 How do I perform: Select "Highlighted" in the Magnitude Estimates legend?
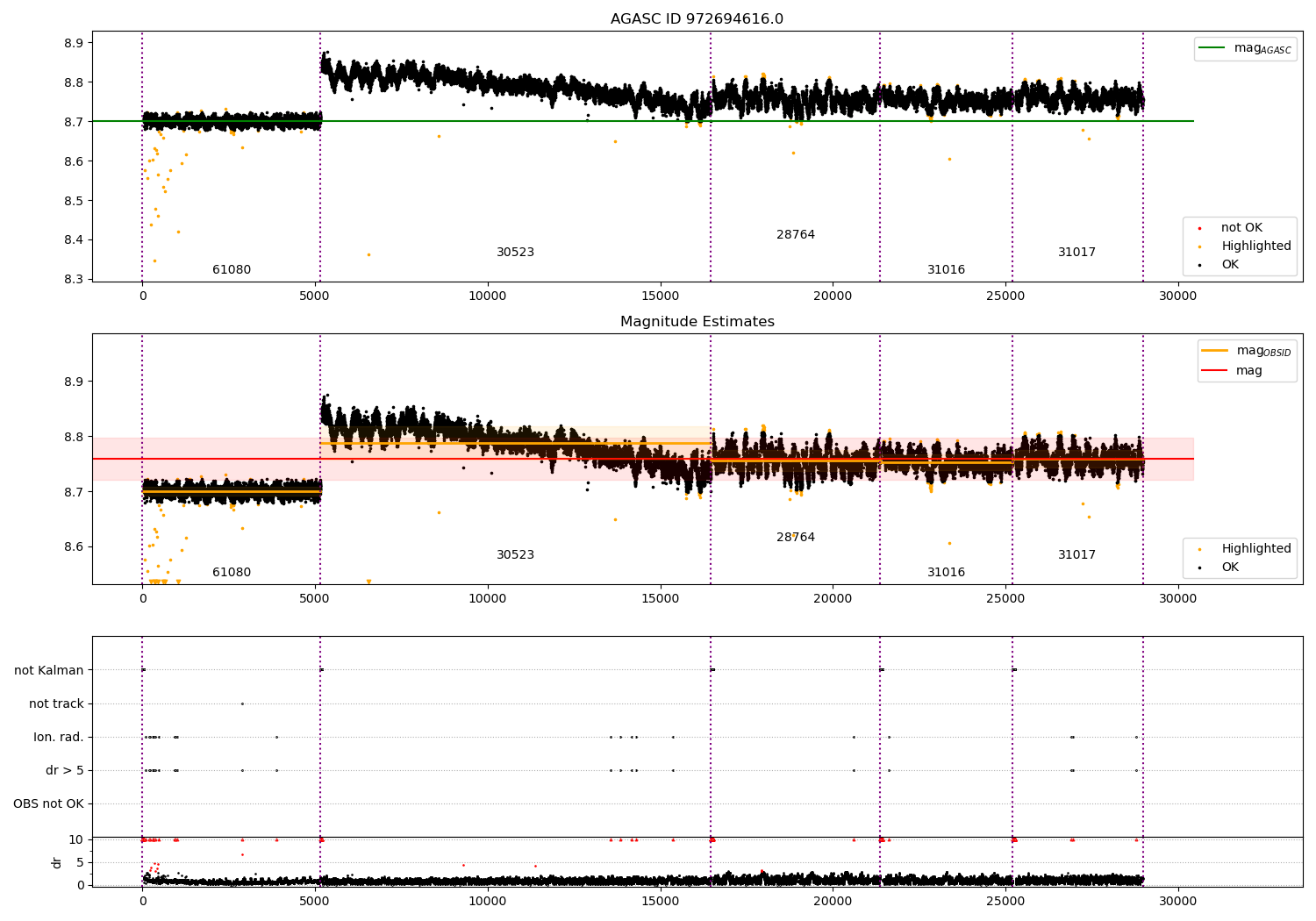[x=1245, y=549]
